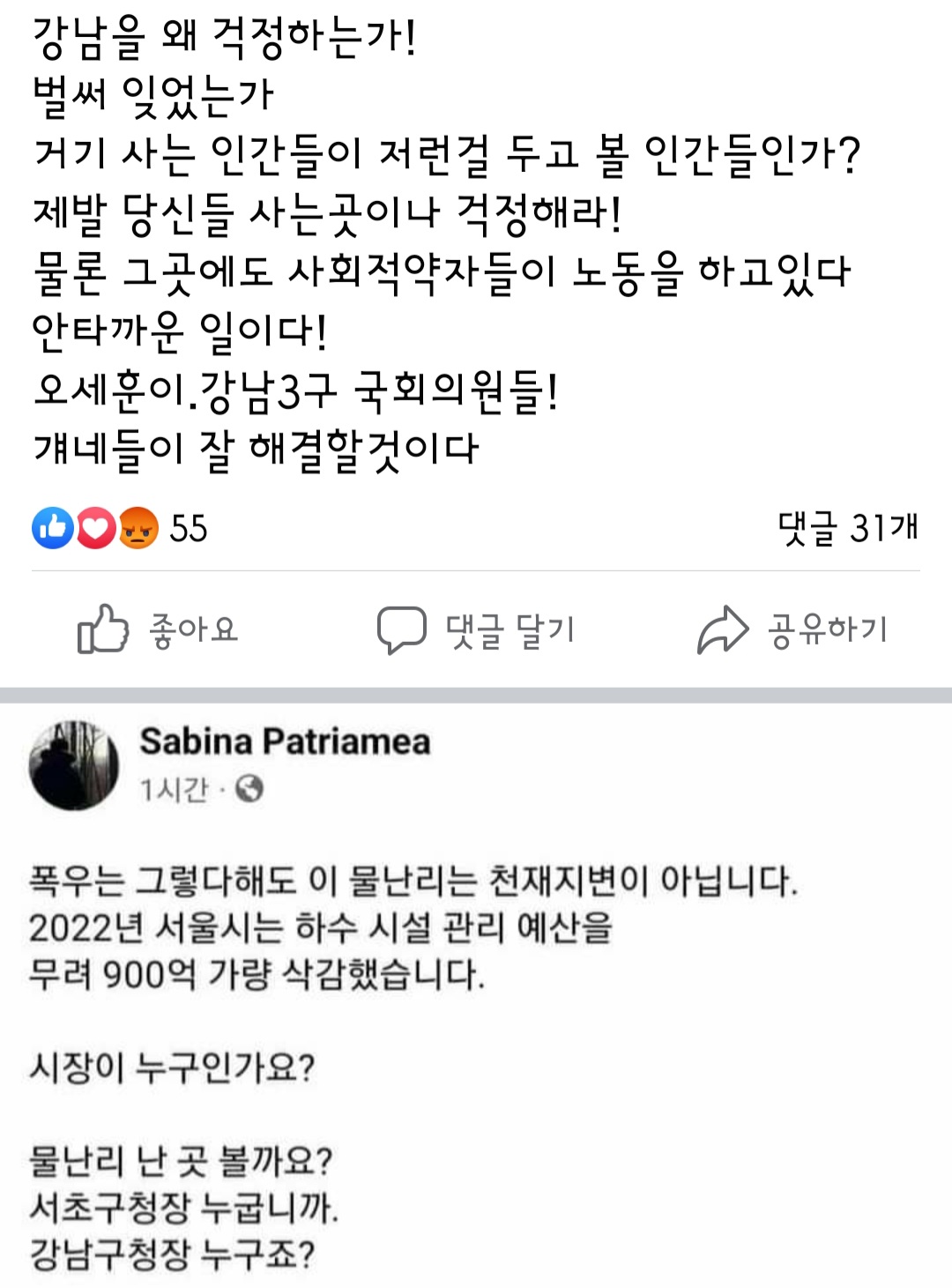The height and width of the screenshot is (1288, 952).
Task: Tap the share arrow icon
Action: 723,629
